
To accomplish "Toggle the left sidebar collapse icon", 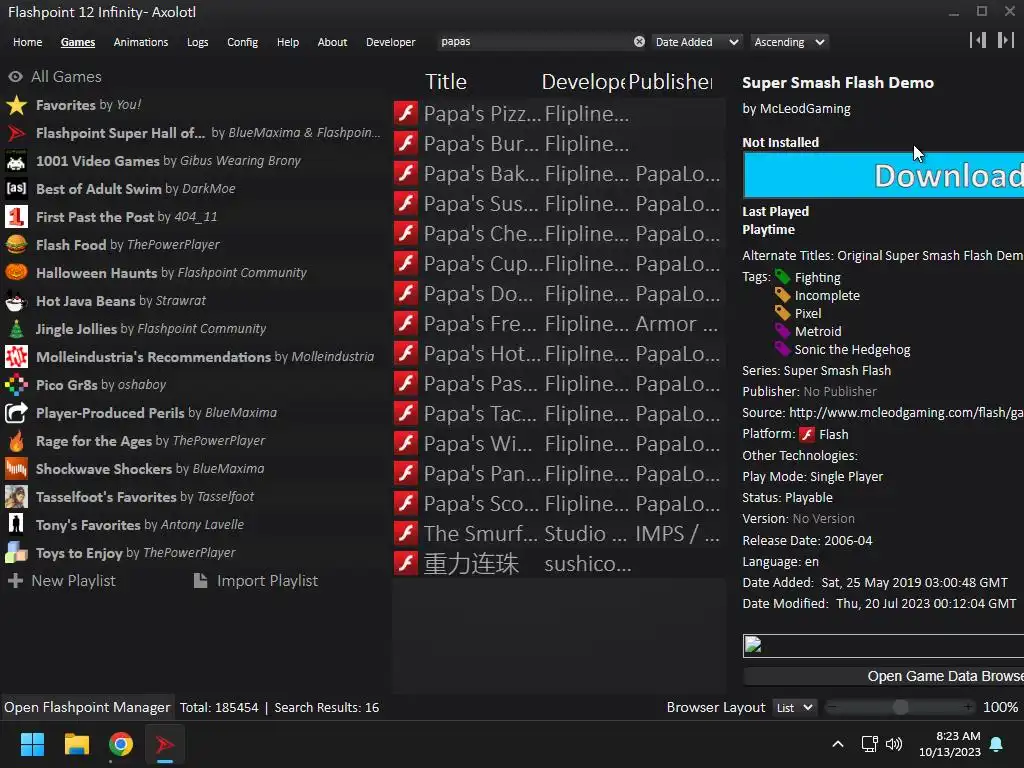I will point(978,40).
